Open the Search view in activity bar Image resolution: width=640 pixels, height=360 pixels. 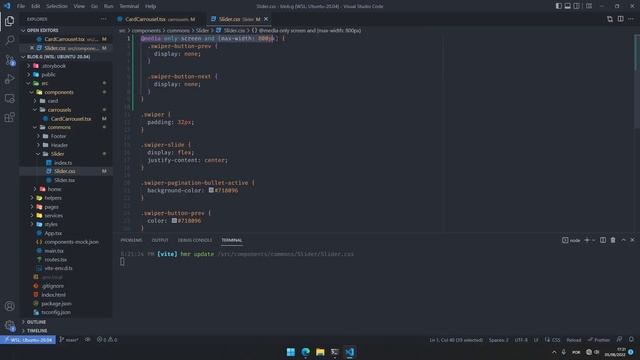coord(9,40)
